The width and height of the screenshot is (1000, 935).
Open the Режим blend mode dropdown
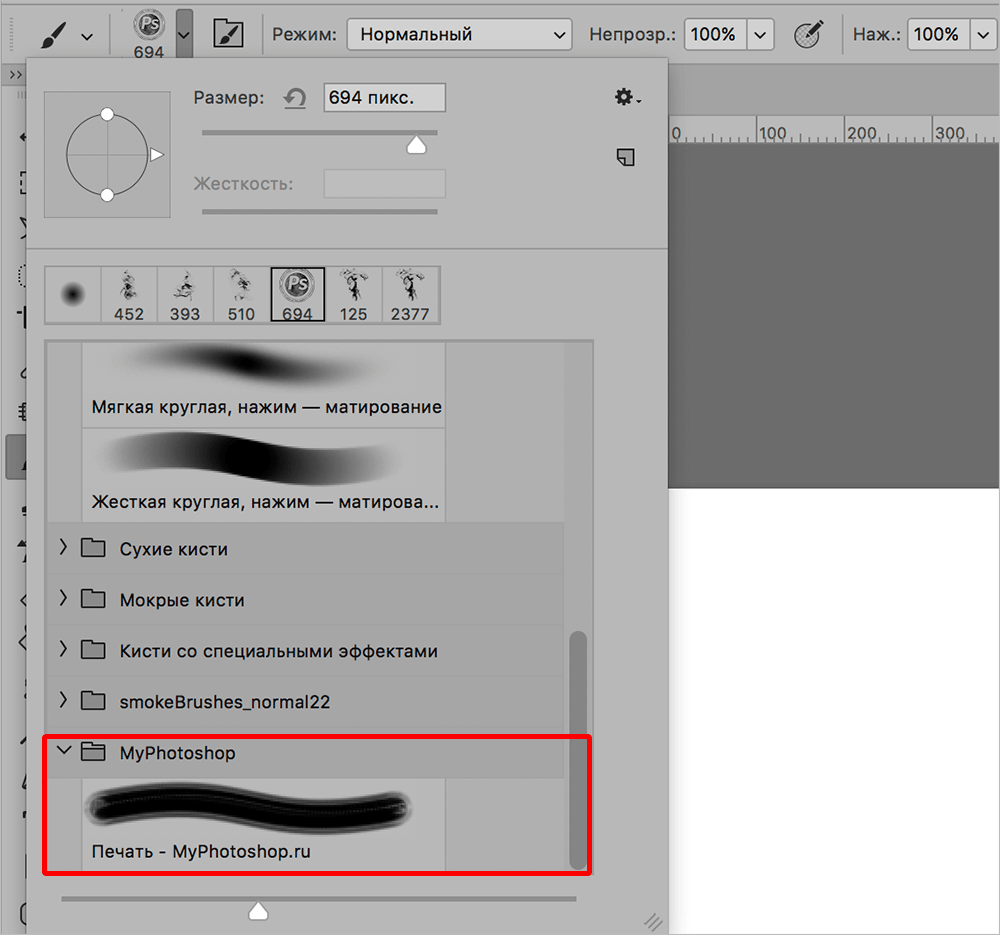click(x=459, y=34)
